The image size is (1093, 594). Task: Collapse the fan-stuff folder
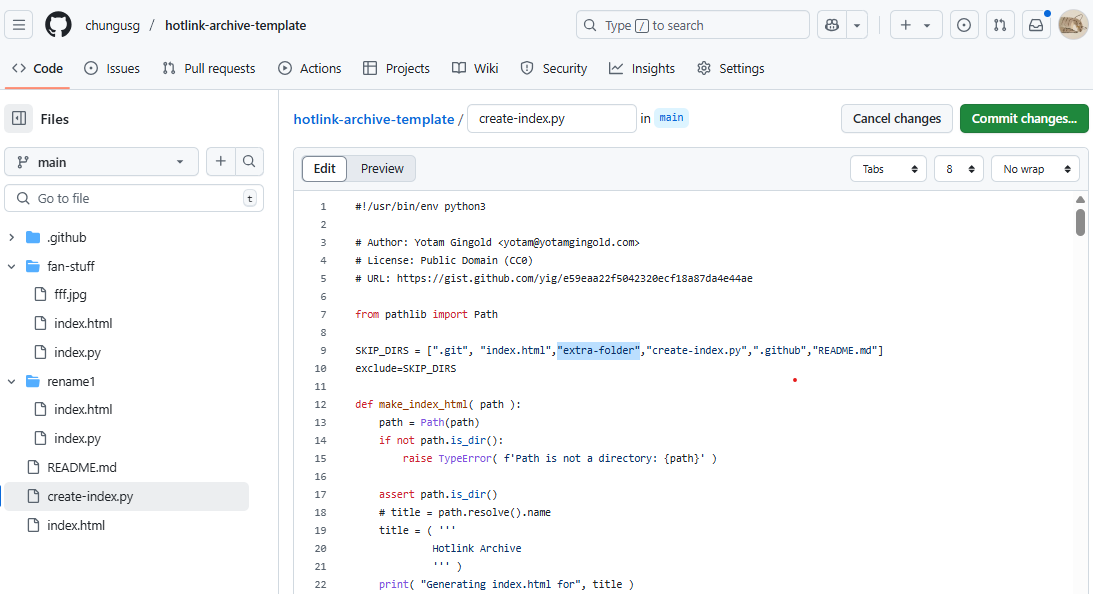[x=12, y=266]
